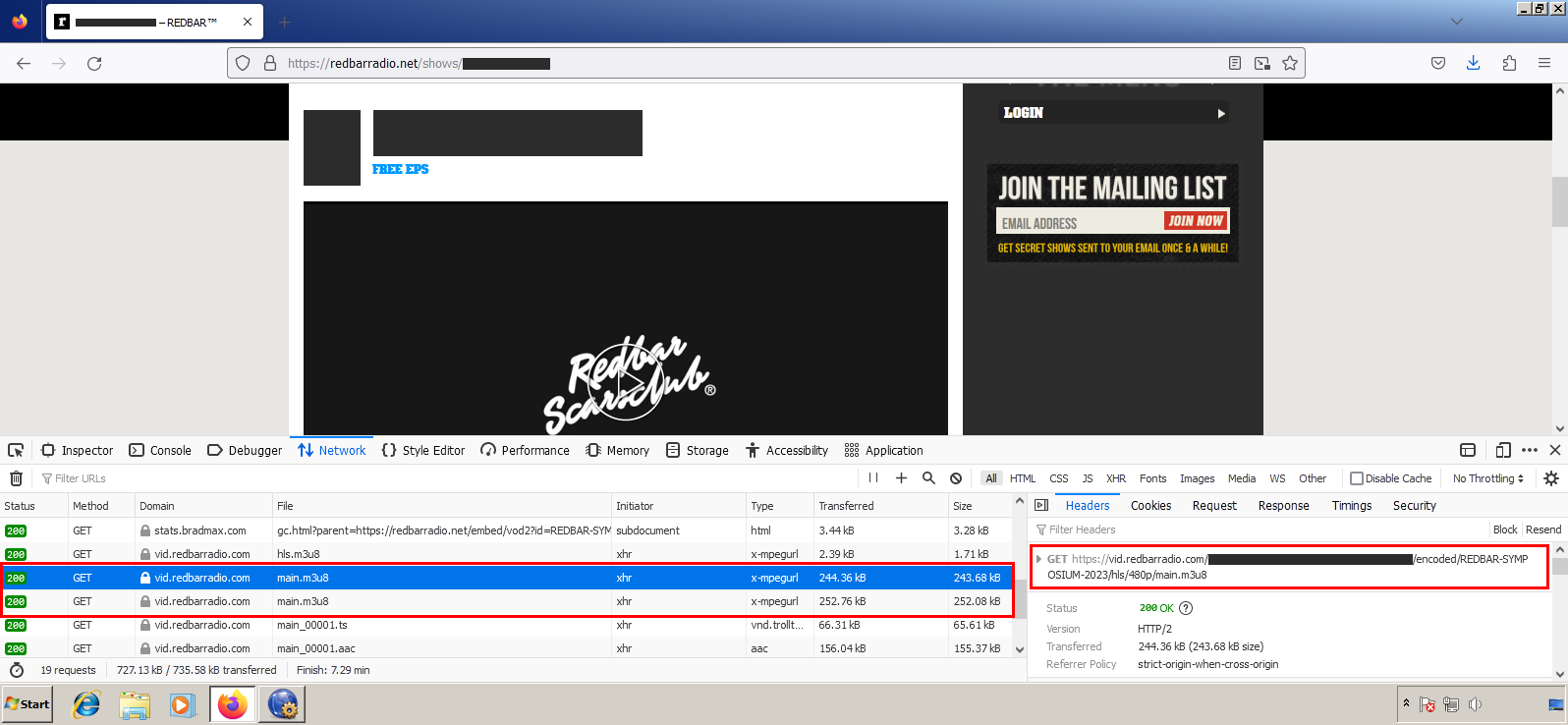Pause network request recording
Image resolution: width=1568 pixels, height=725 pixels.
click(873, 478)
